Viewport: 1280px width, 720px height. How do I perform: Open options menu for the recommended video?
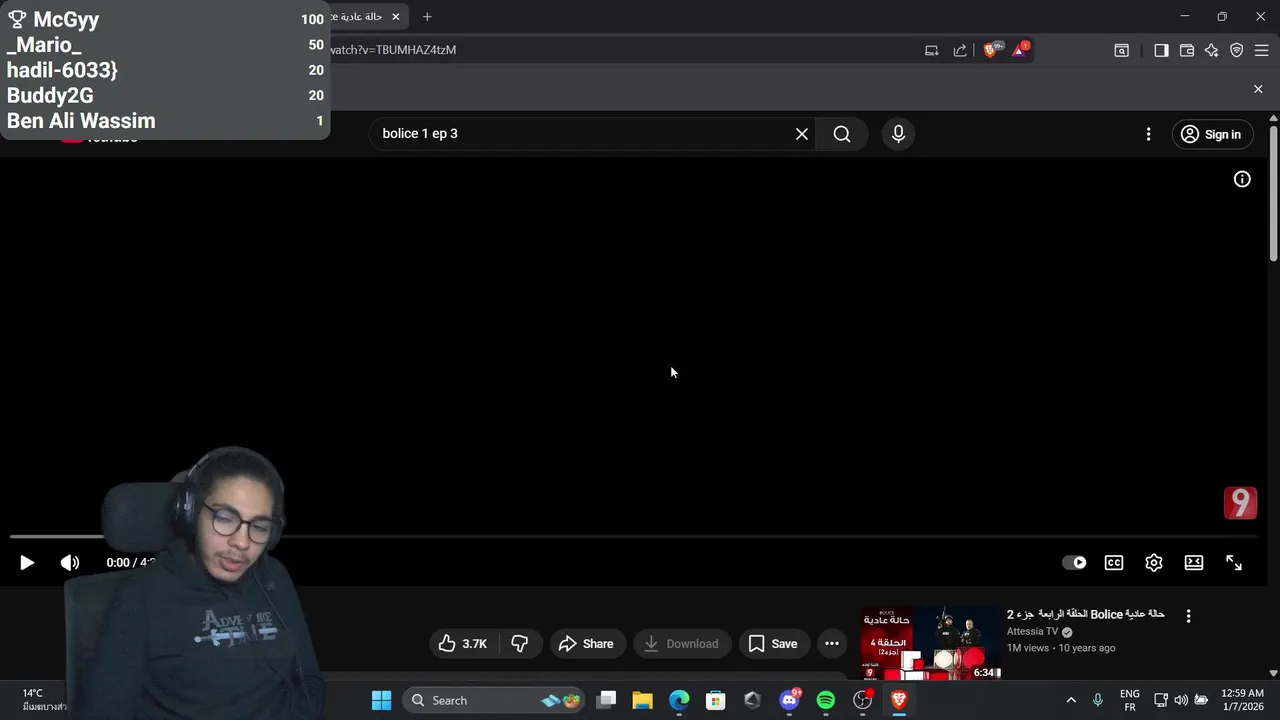pos(1188,616)
